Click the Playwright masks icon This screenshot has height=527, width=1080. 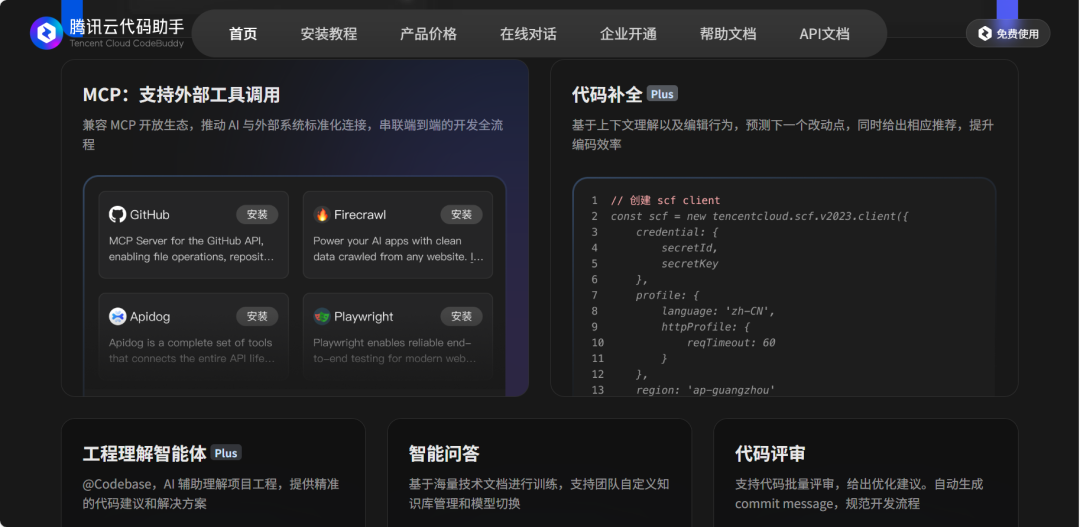coord(322,316)
